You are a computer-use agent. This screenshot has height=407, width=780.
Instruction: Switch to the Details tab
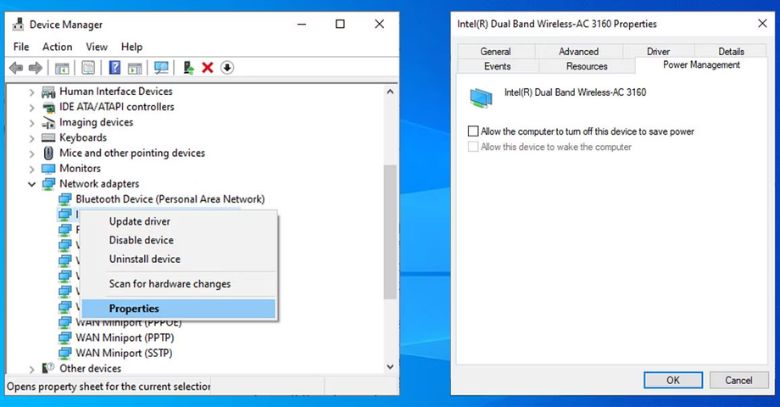click(x=731, y=51)
